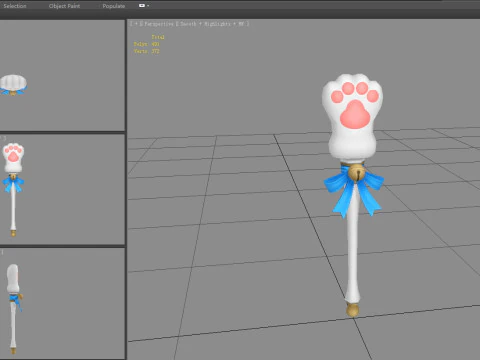Select the cat paw head in the perspective view

coord(353,117)
